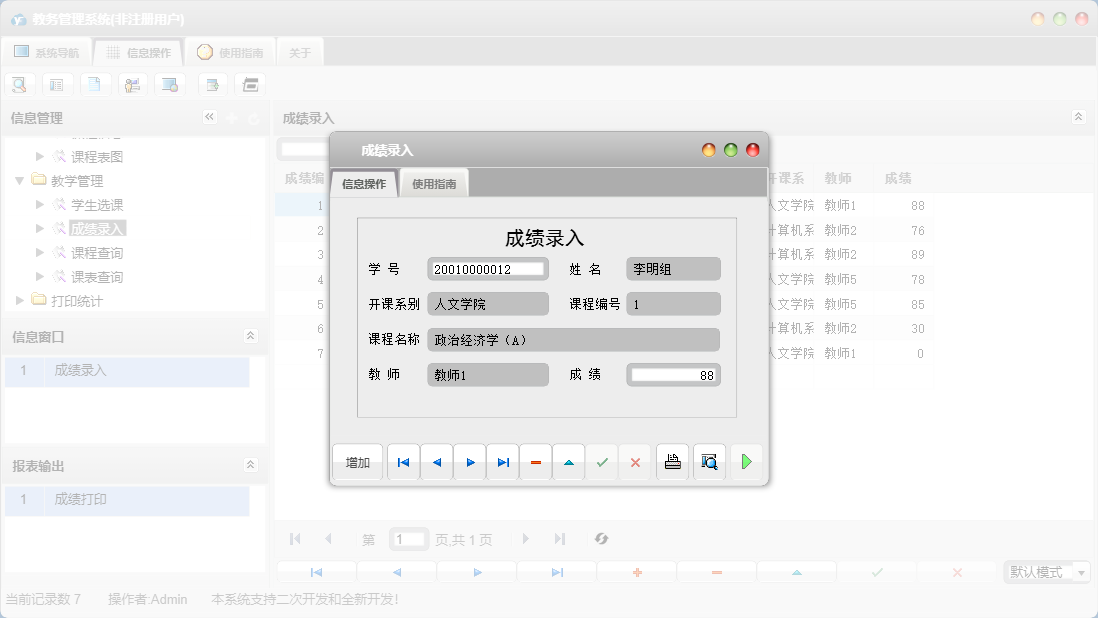Jump to last record using dialog navigation icon
Image resolution: width=1098 pixels, height=618 pixels.
[502, 461]
